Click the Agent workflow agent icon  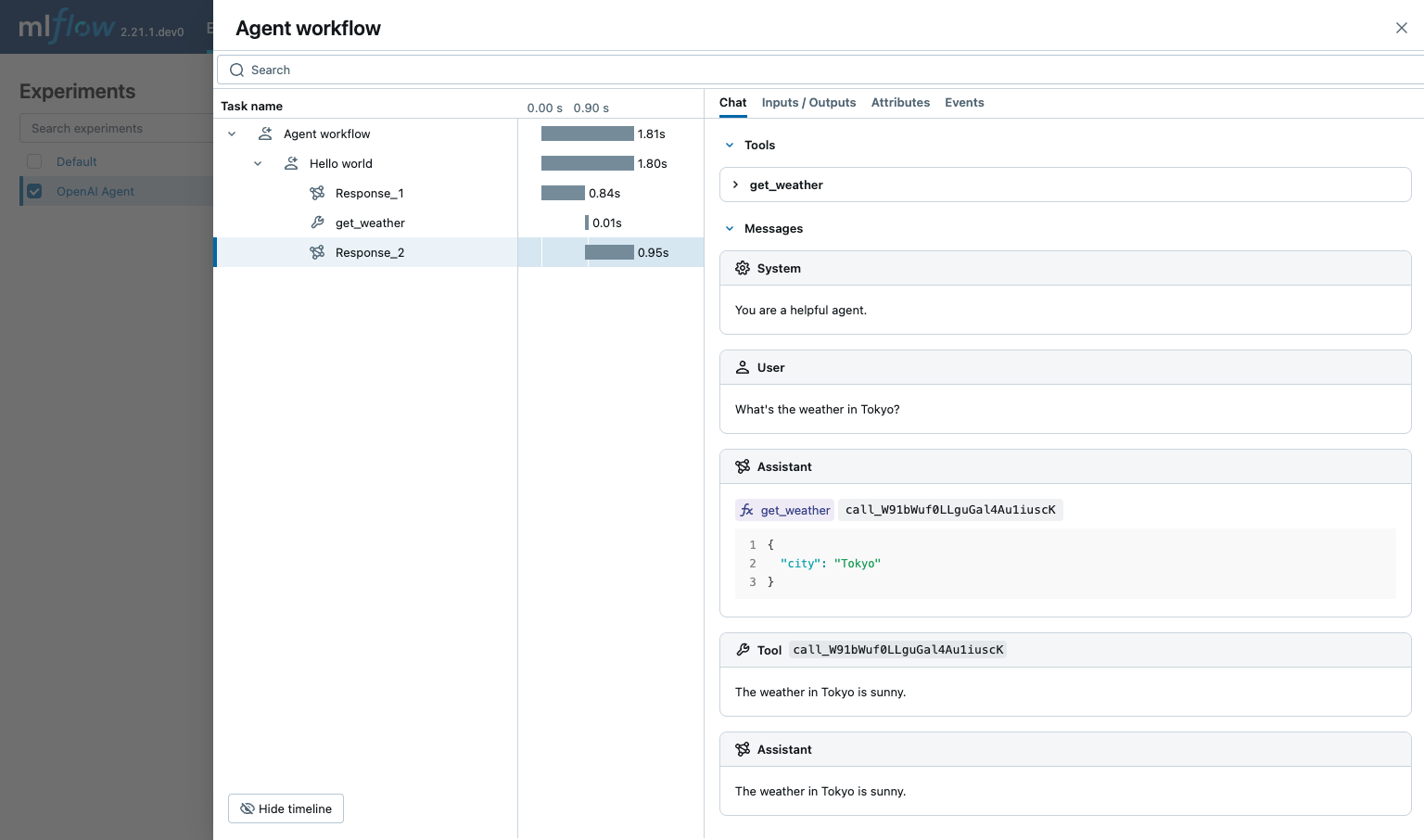tap(265, 134)
